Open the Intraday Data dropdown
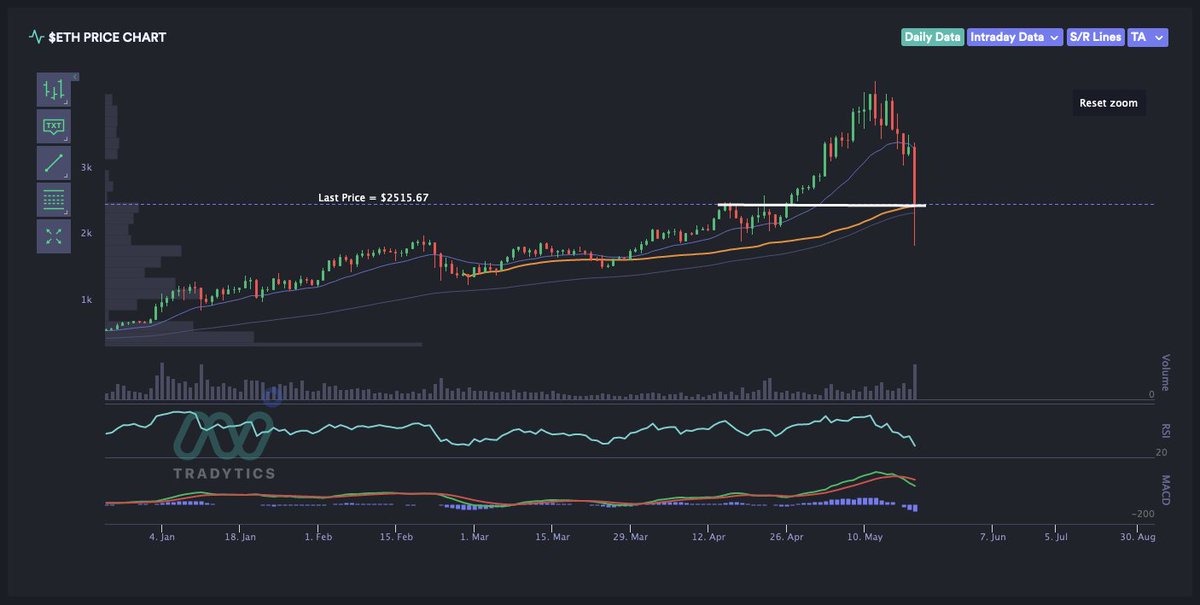1200x605 pixels. pyautogui.click(x=1015, y=37)
